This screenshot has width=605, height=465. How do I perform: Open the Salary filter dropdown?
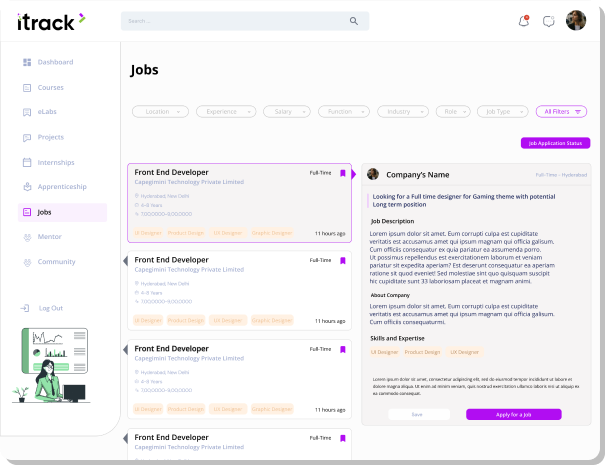click(287, 112)
